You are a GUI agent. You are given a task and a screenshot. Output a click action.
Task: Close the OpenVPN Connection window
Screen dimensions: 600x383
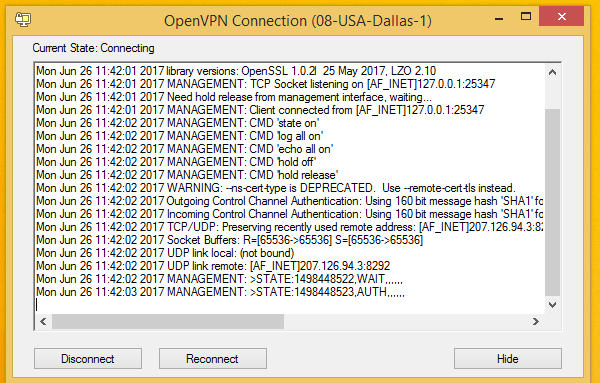click(561, 16)
